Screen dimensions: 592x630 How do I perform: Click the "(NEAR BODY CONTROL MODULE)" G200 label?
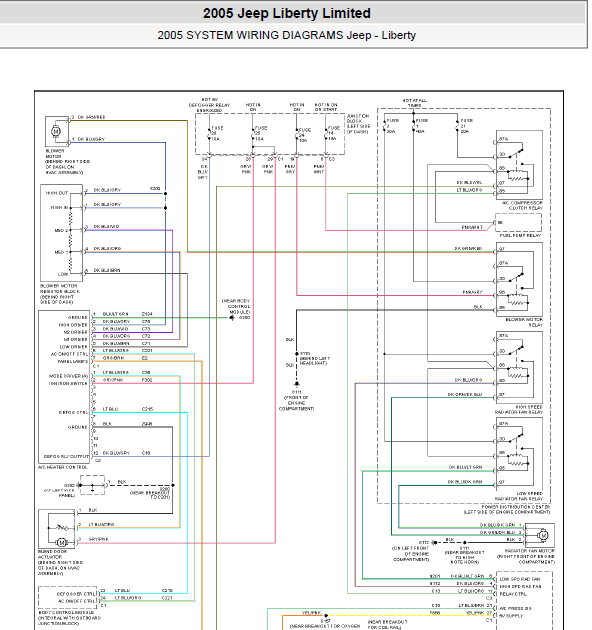point(236,309)
